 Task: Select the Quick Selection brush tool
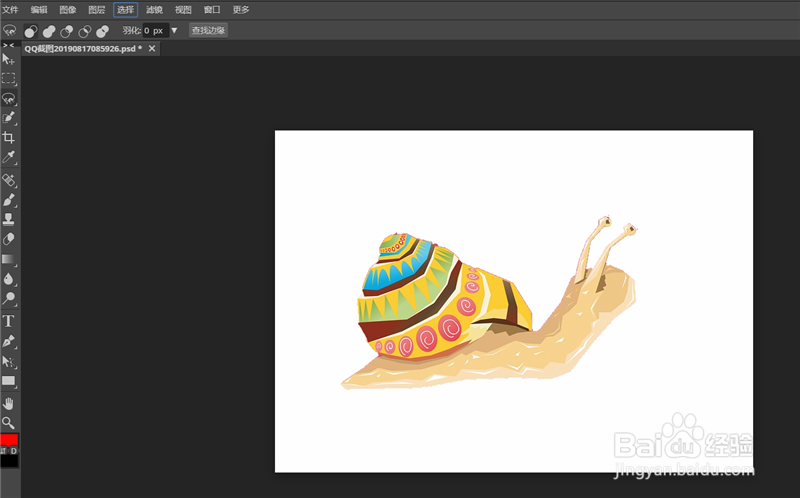point(9,117)
